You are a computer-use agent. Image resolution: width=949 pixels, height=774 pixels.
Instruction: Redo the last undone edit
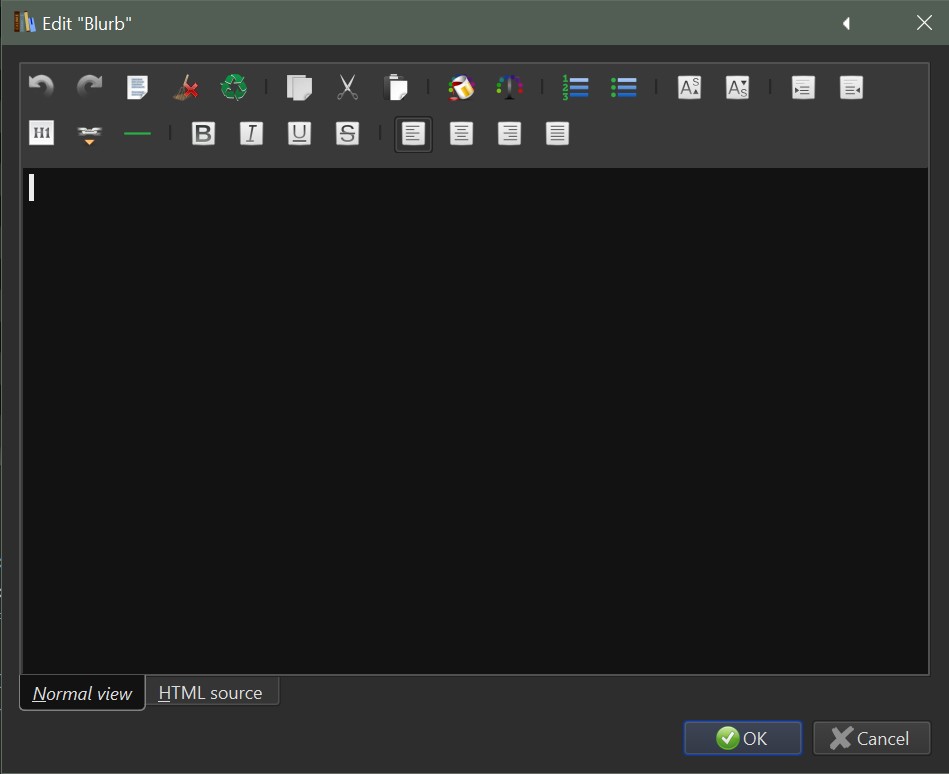pos(90,87)
